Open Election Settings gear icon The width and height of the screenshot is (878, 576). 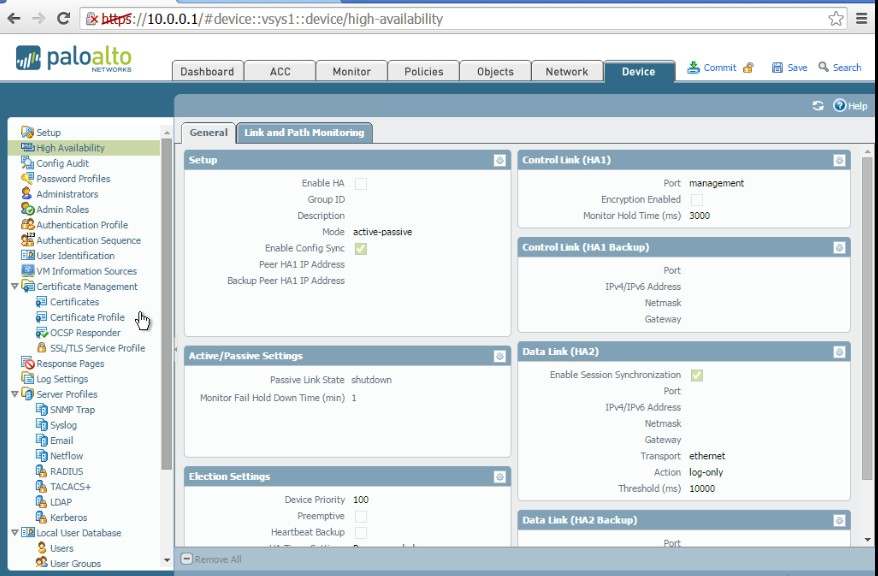(499, 477)
